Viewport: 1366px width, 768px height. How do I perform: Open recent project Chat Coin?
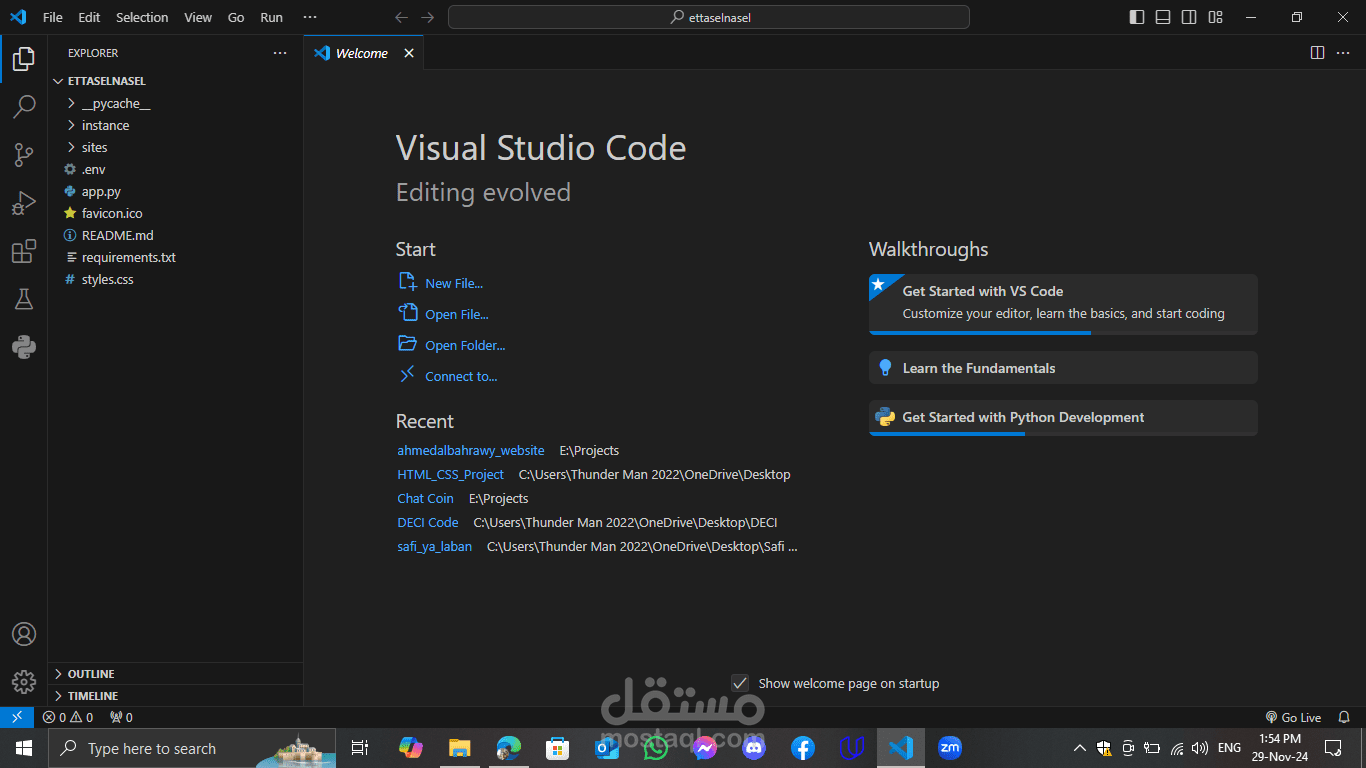click(x=425, y=499)
